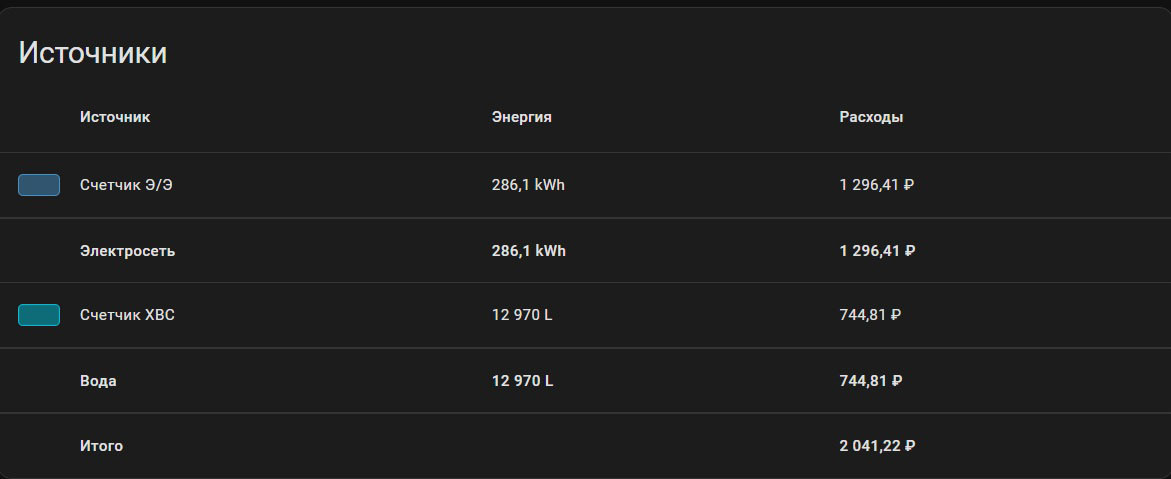Click the Энергия column header
1171x479 pixels.
coord(521,117)
